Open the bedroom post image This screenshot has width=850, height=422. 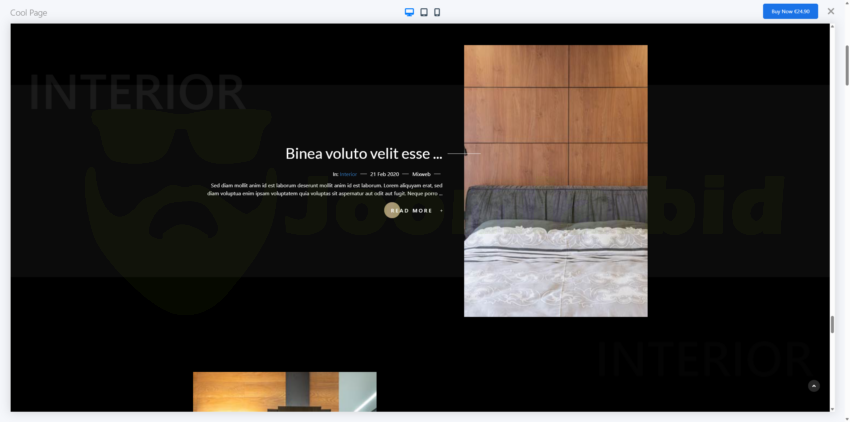(x=555, y=180)
